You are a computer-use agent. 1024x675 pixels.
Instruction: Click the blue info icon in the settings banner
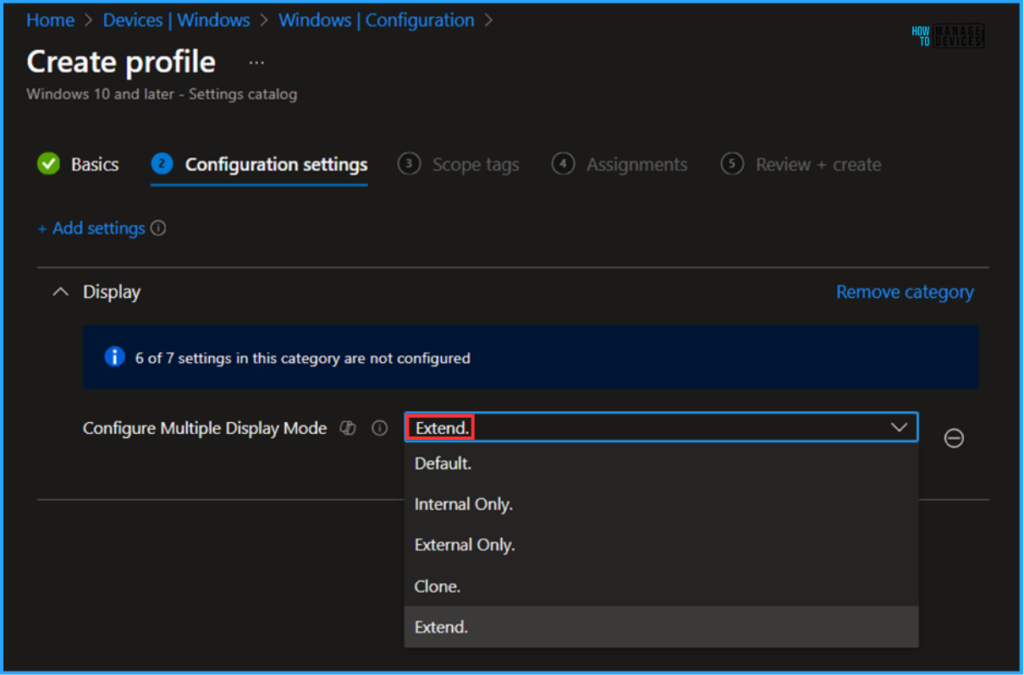tap(114, 357)
